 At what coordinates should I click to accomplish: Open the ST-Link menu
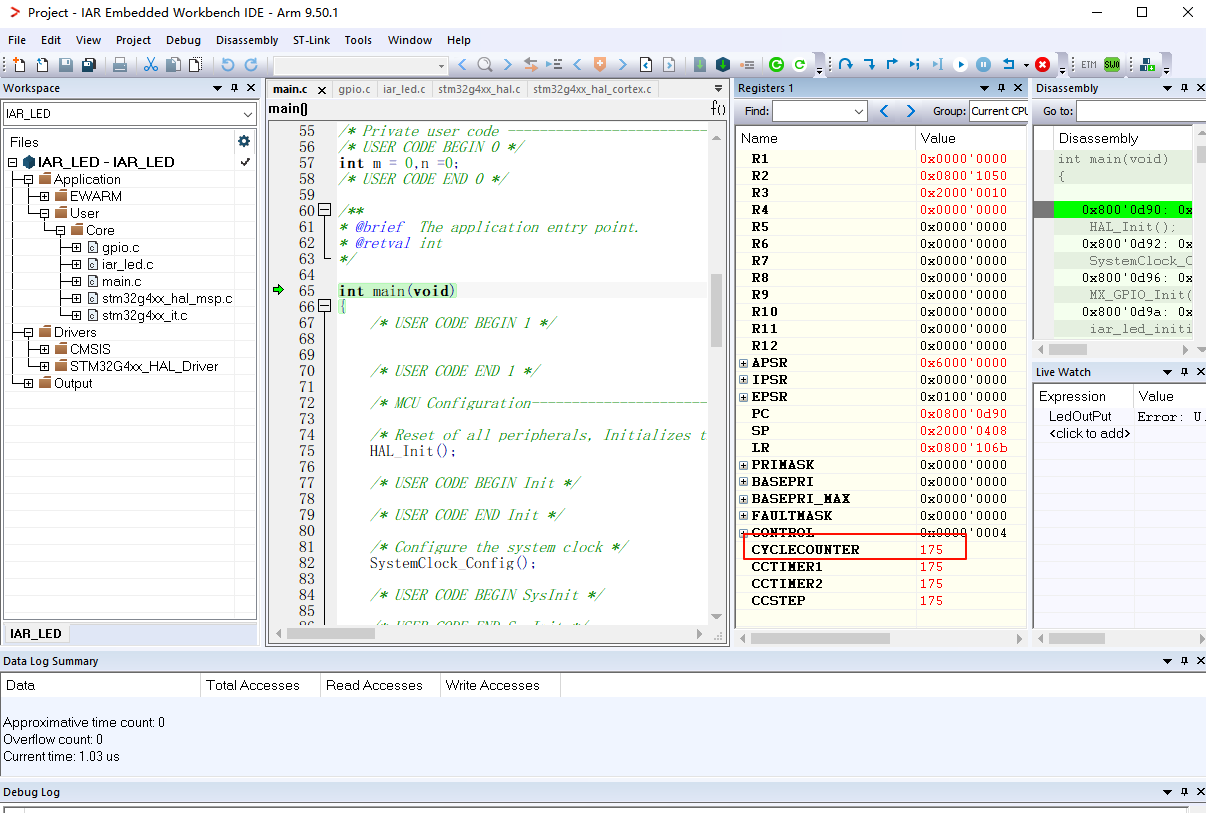point(312,40)
